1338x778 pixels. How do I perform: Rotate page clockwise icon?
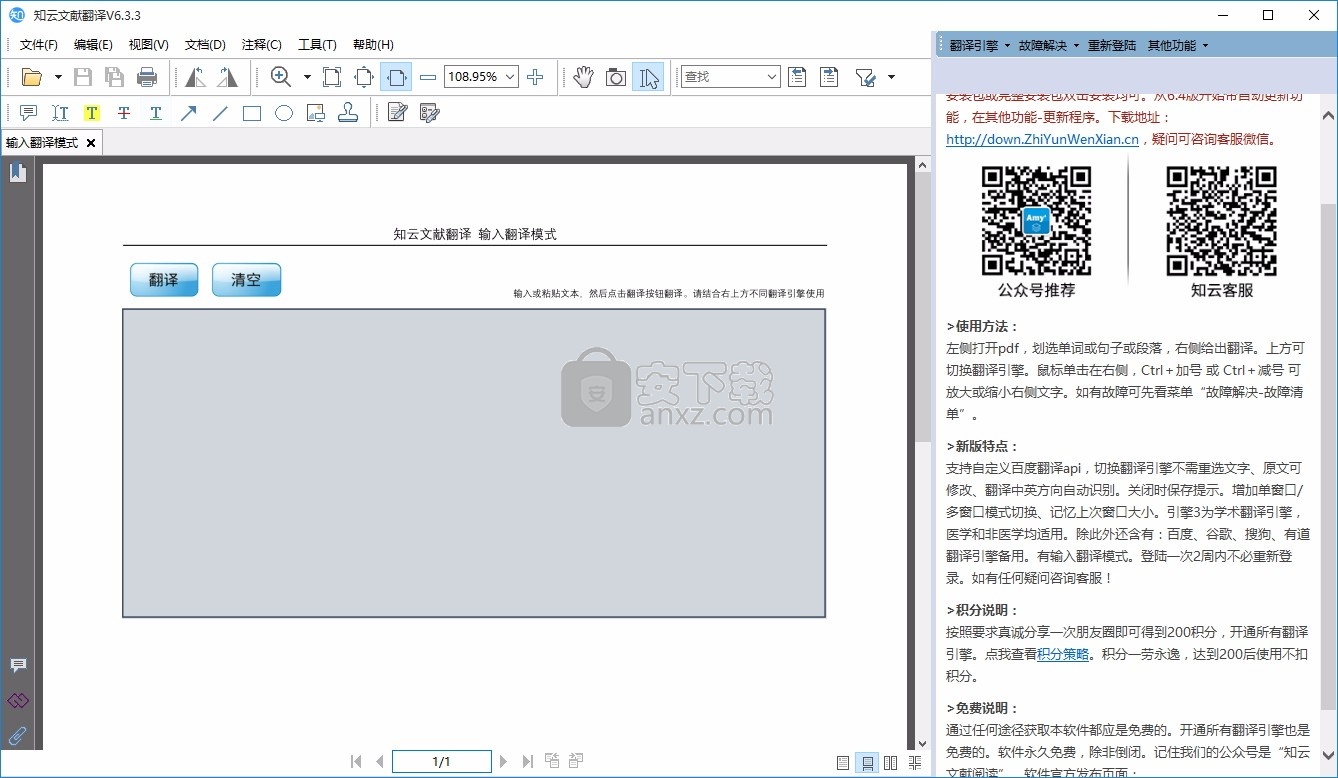[227, 77]
